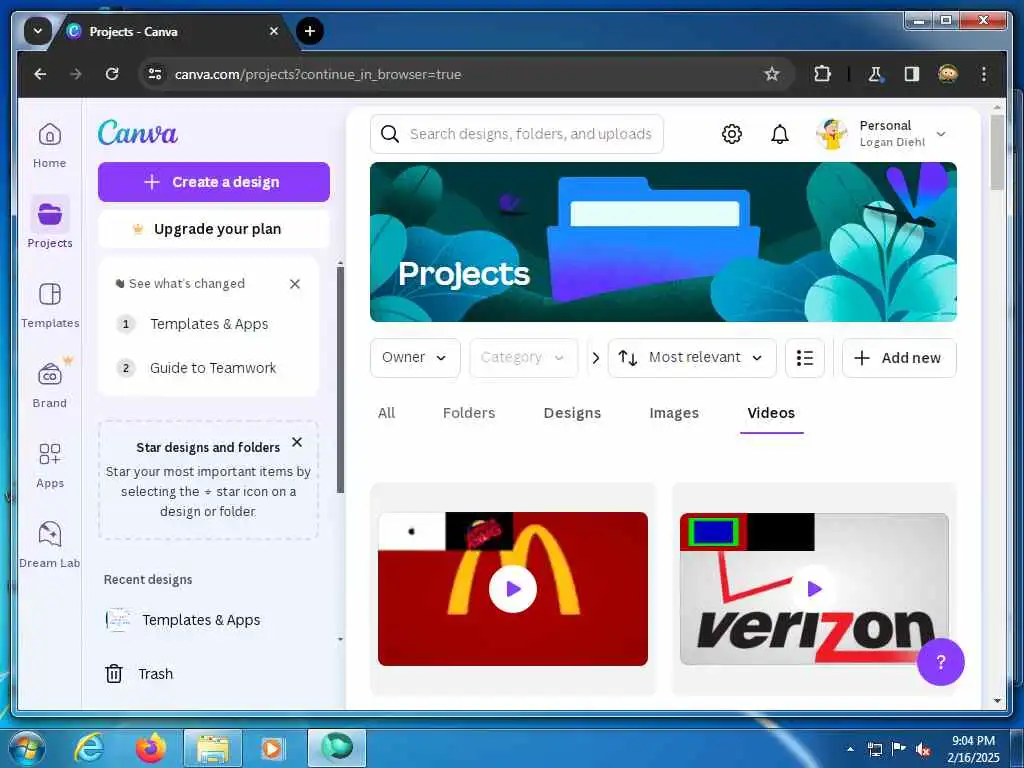Open the taskbar clock
This screenshot has height=768, width=1024.
(x=973, y=748)
